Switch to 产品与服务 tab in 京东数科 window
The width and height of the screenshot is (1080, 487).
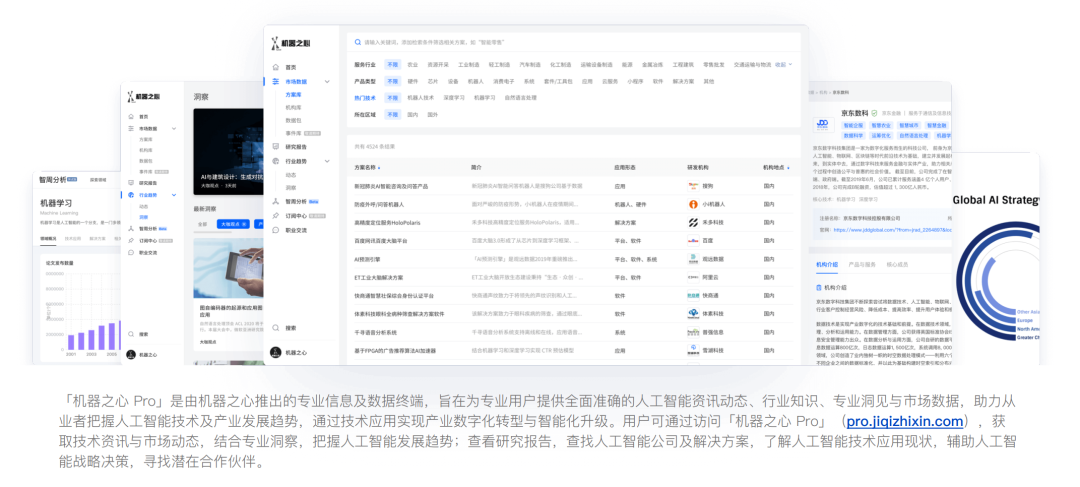tap(862, 265)
